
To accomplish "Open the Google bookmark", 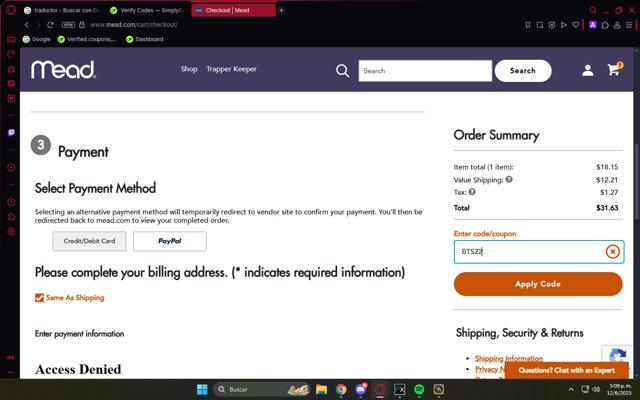I will pos(37,39).
